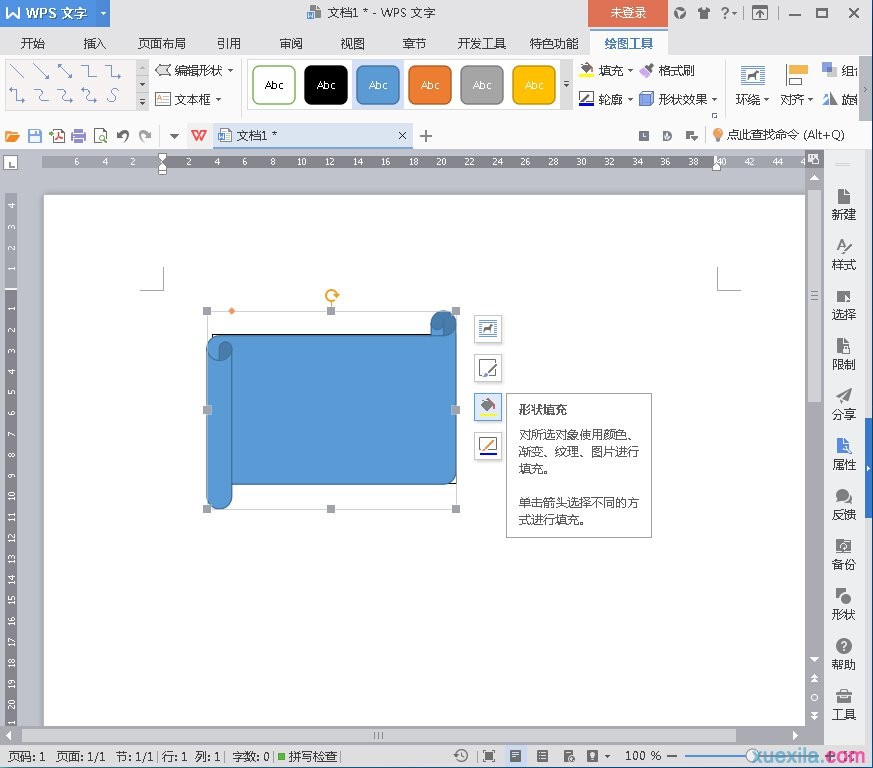Open print preview from the quick access toolbar
Screen dimensions: 873x768
pyautogui.click(x=101, y=135)
